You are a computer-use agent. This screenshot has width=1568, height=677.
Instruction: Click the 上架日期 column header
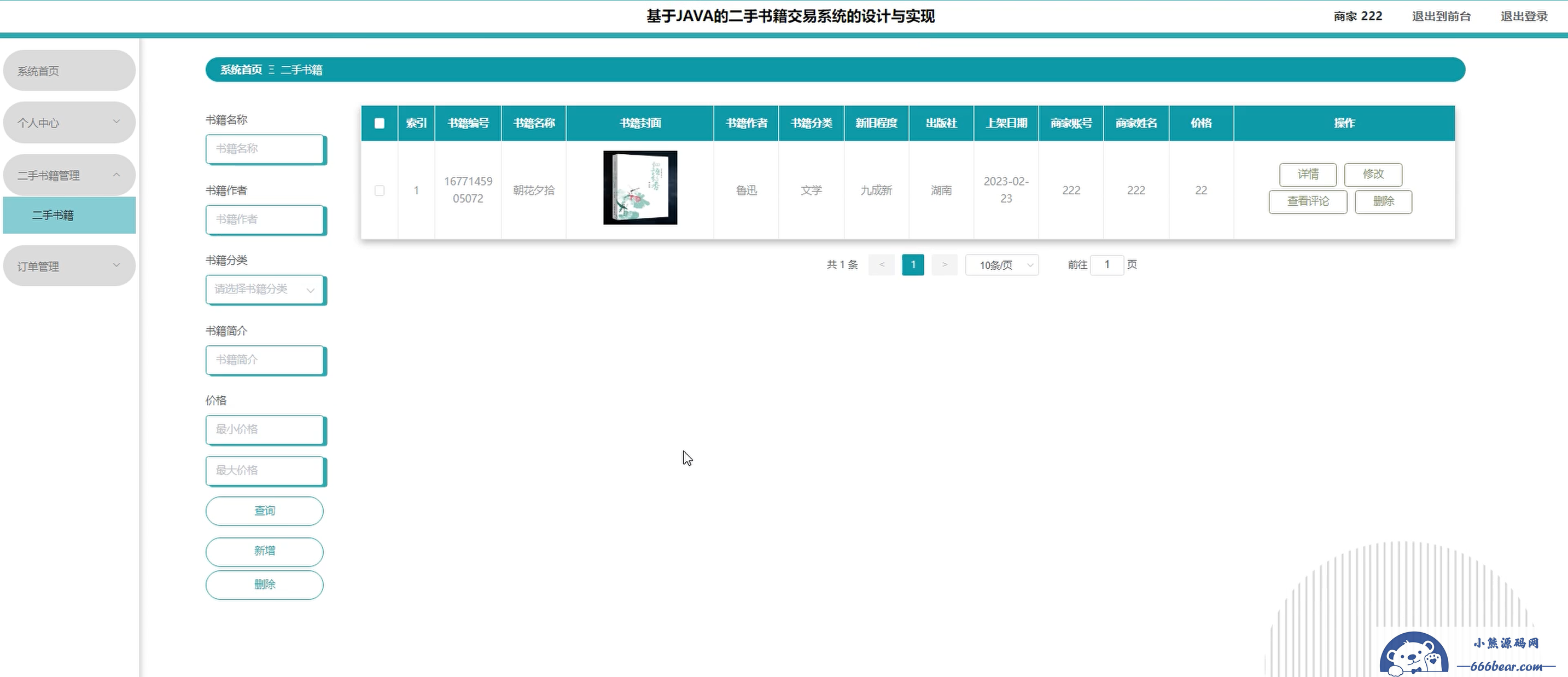click(1006, 123)
